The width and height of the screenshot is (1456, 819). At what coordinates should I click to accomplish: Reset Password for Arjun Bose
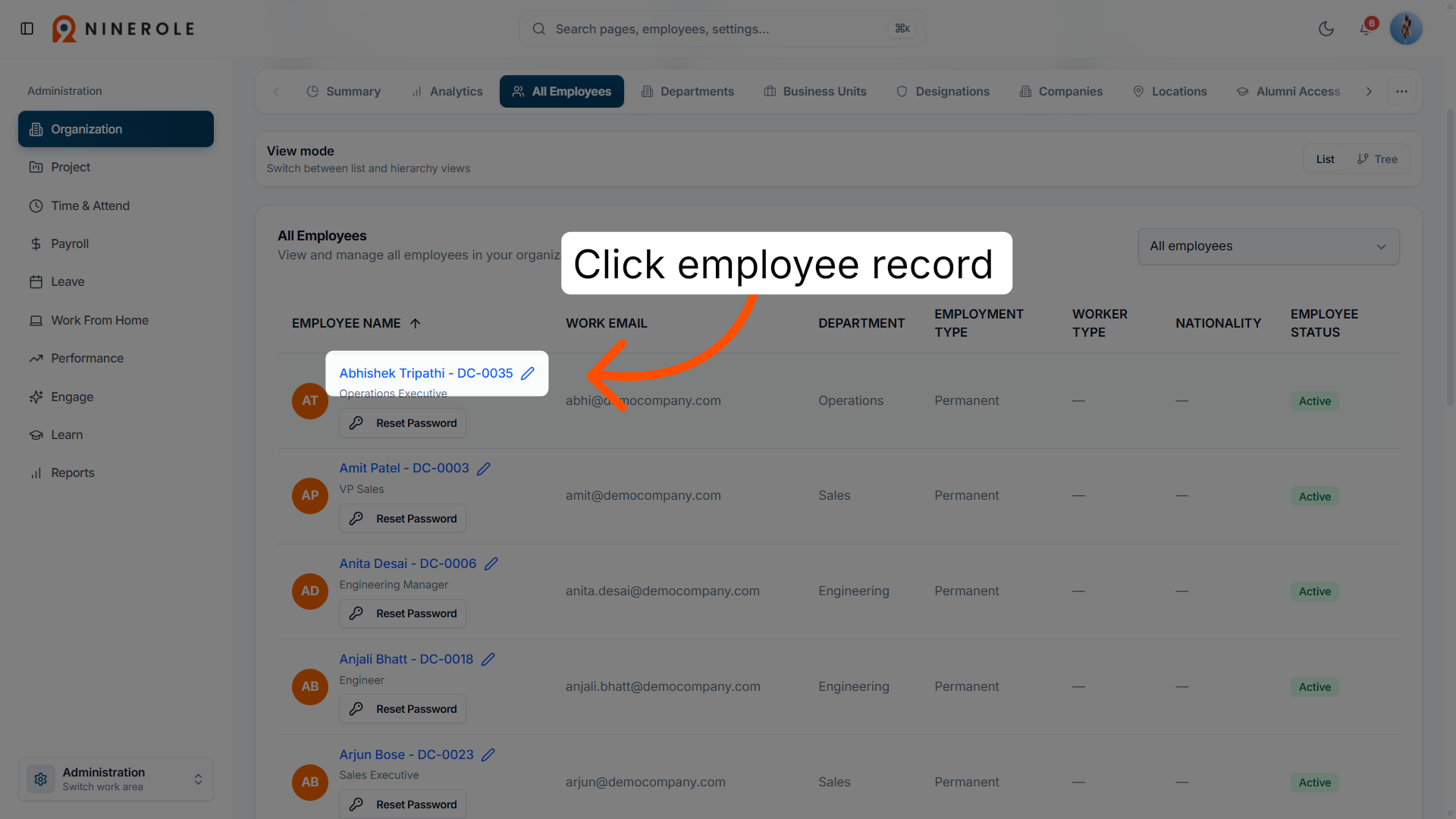point(403,805)
